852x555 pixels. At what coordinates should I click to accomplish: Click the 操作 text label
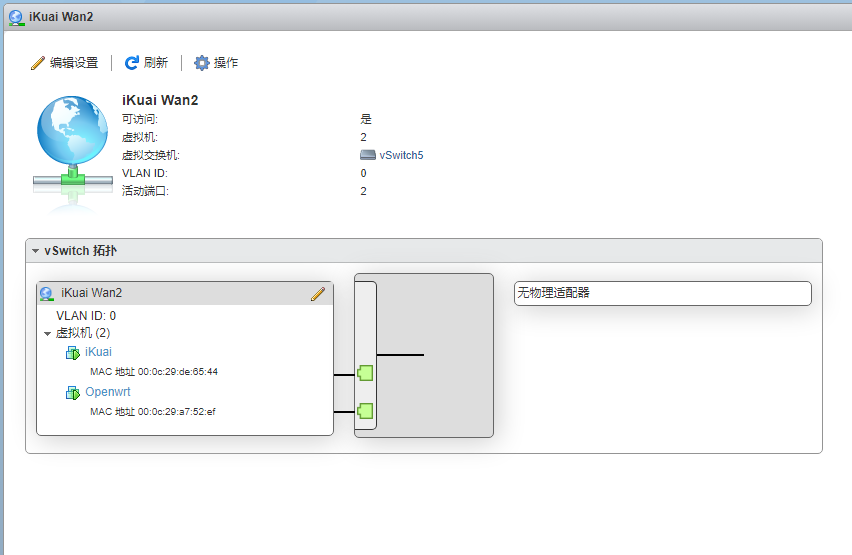point(226,63)
